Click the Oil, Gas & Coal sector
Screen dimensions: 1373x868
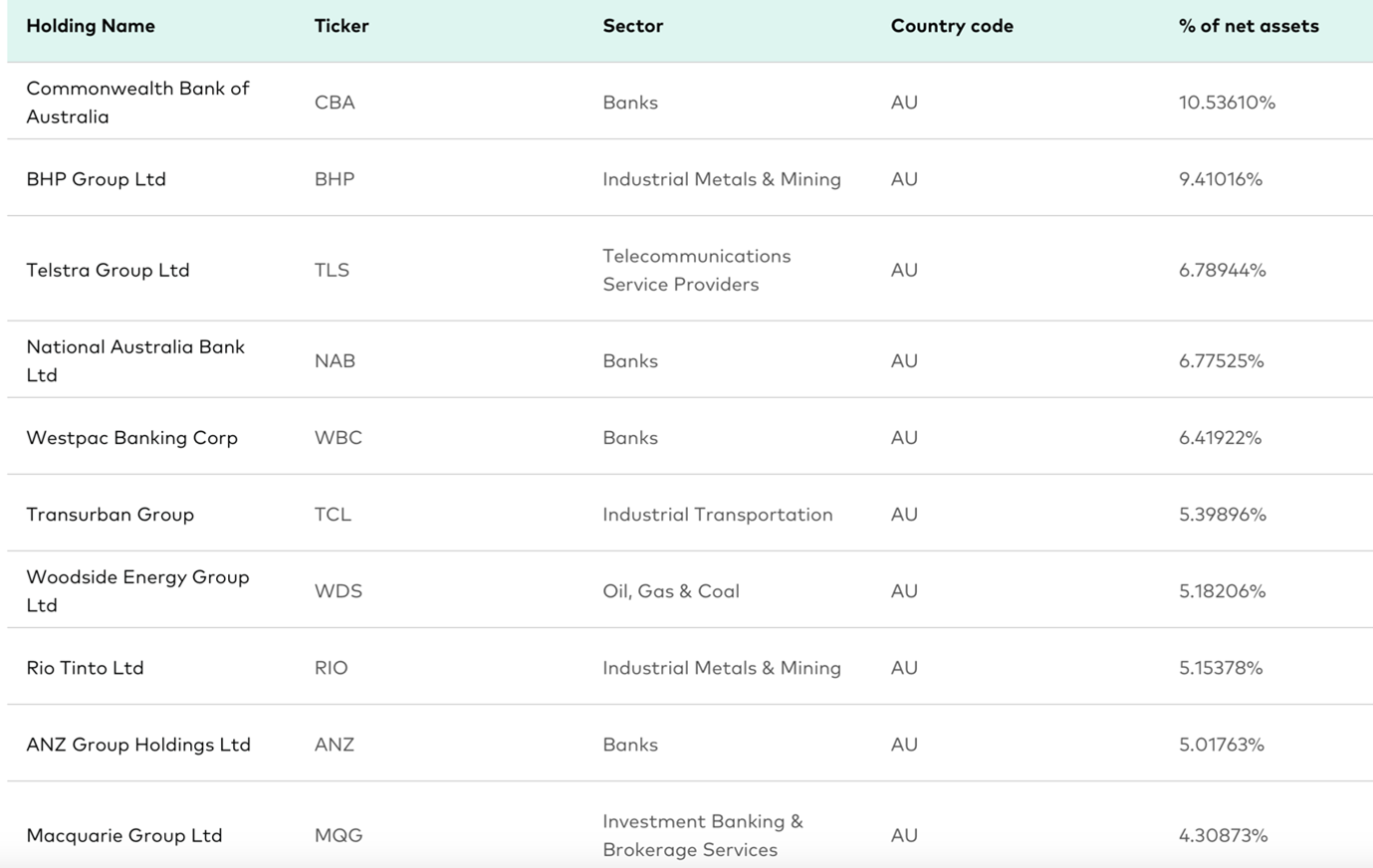pos(671,590)
